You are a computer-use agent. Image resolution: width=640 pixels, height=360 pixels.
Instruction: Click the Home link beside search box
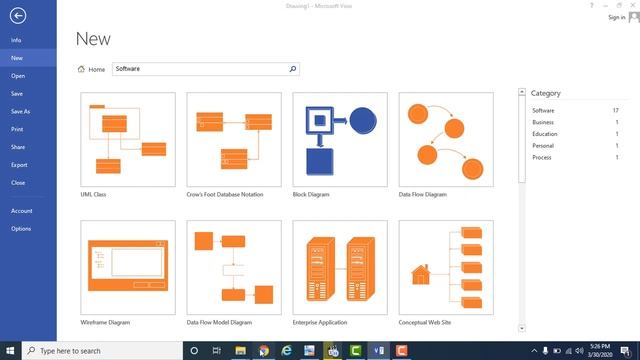(97, 70)
